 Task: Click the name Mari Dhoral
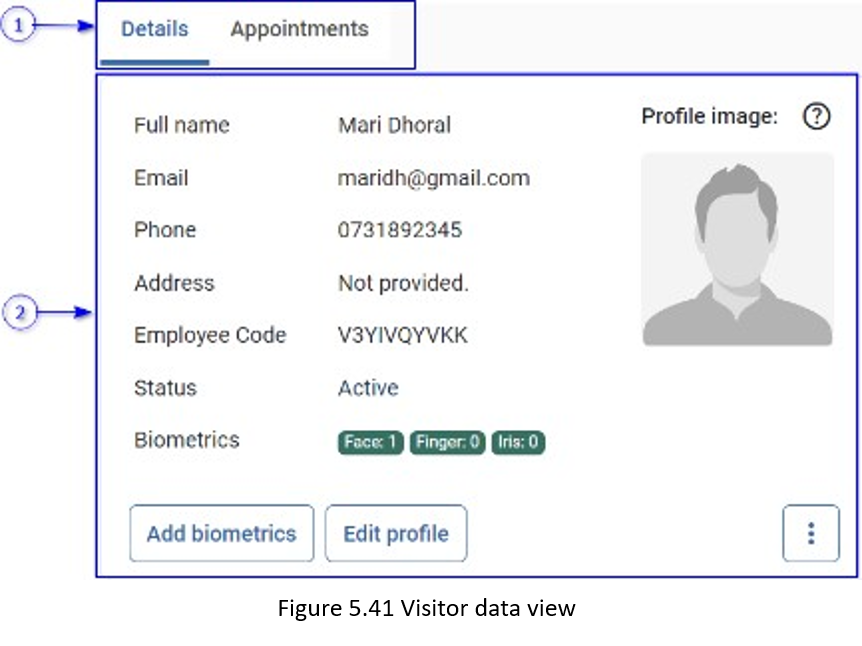pyautogui.click(x=394, y=125)
